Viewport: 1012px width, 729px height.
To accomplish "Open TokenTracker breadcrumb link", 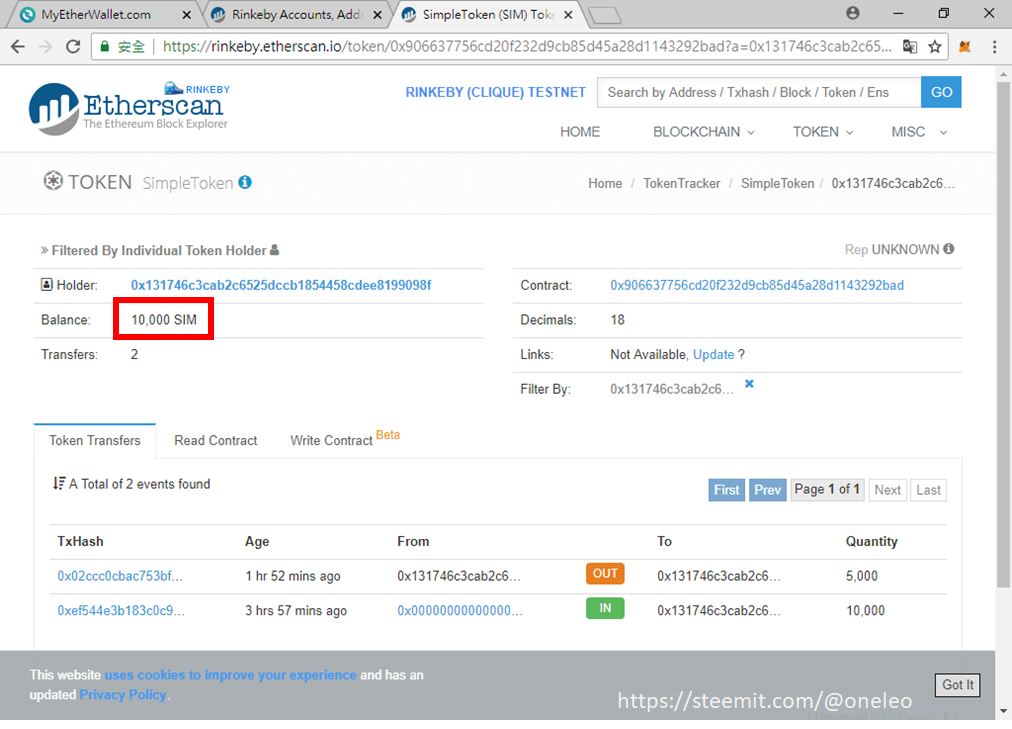I will [682, 183].
